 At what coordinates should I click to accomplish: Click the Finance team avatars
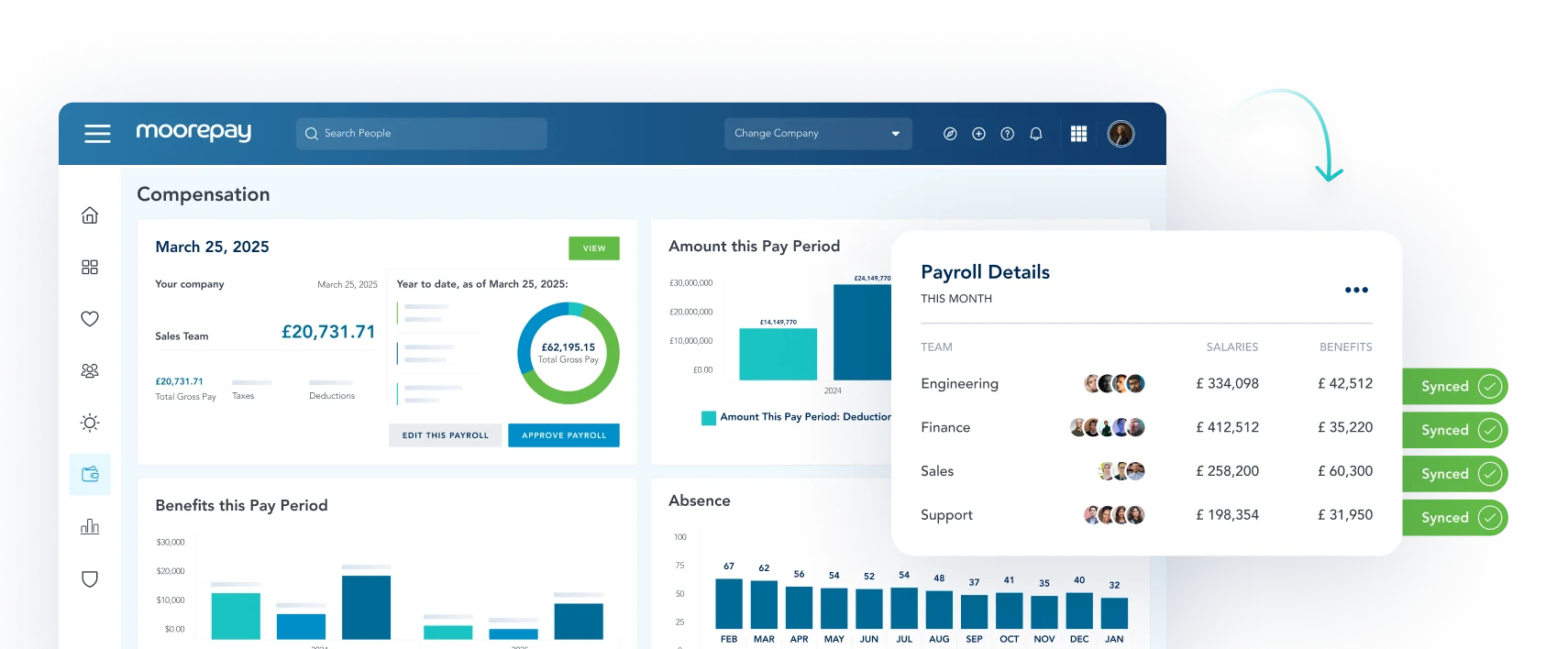tap(1108, 427)
